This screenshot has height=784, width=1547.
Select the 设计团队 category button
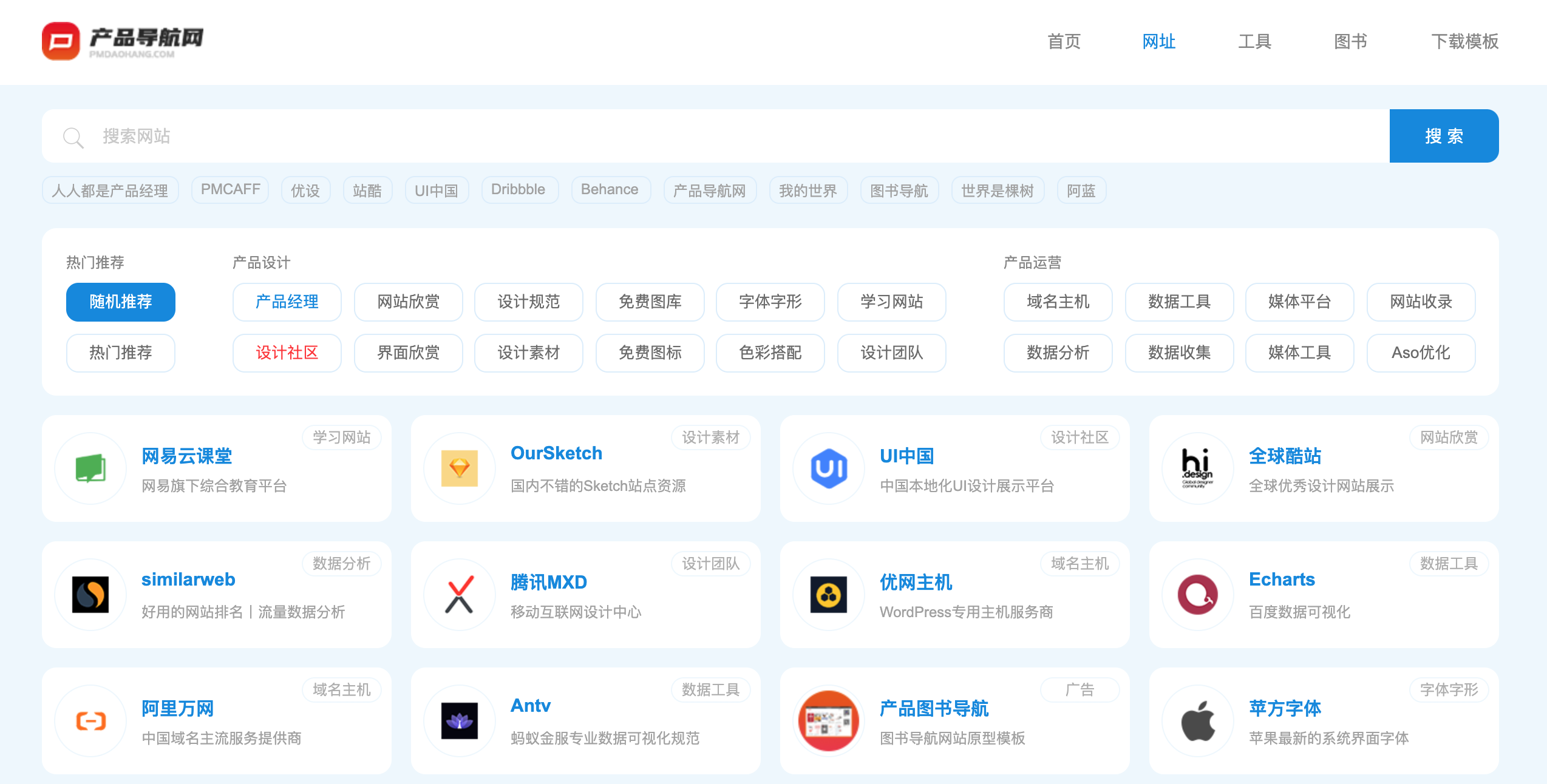892,353
